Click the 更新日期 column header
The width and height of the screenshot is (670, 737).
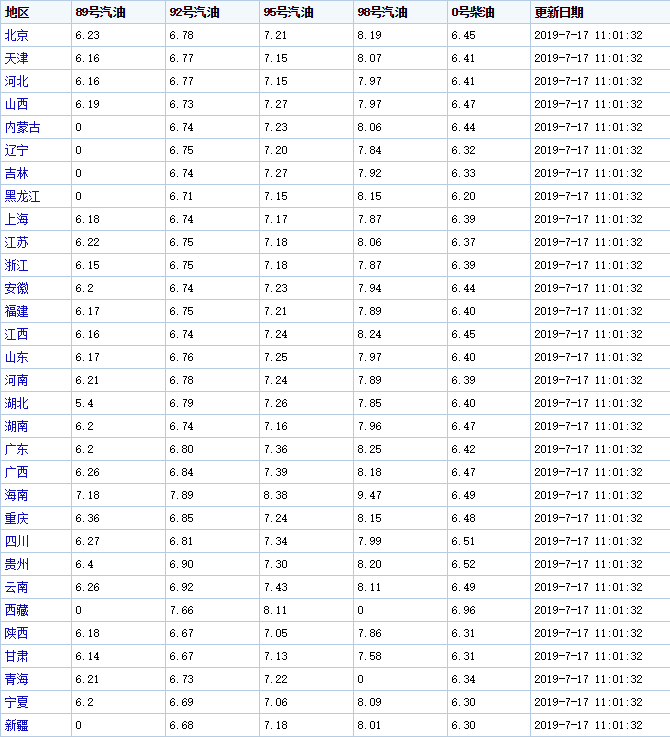[559, 13]
